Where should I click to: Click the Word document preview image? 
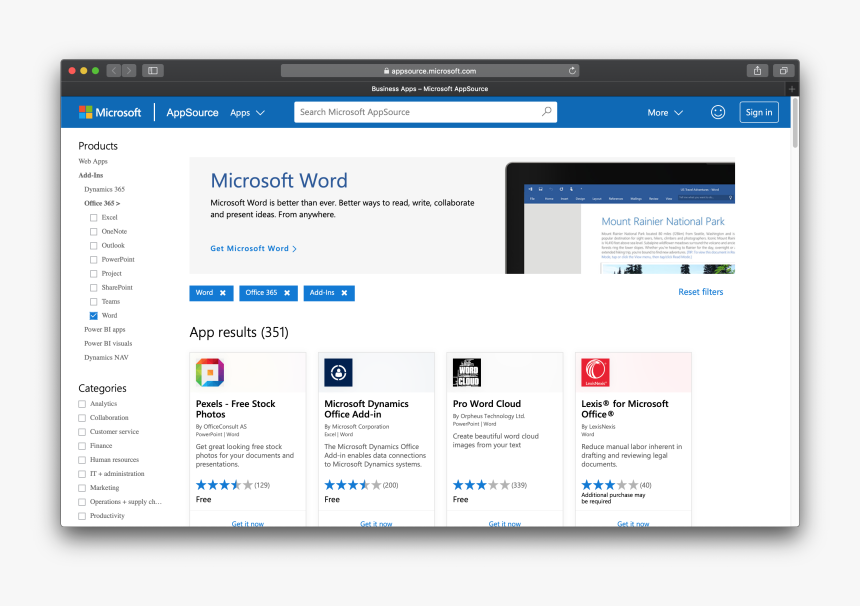[x=620, y=218]
